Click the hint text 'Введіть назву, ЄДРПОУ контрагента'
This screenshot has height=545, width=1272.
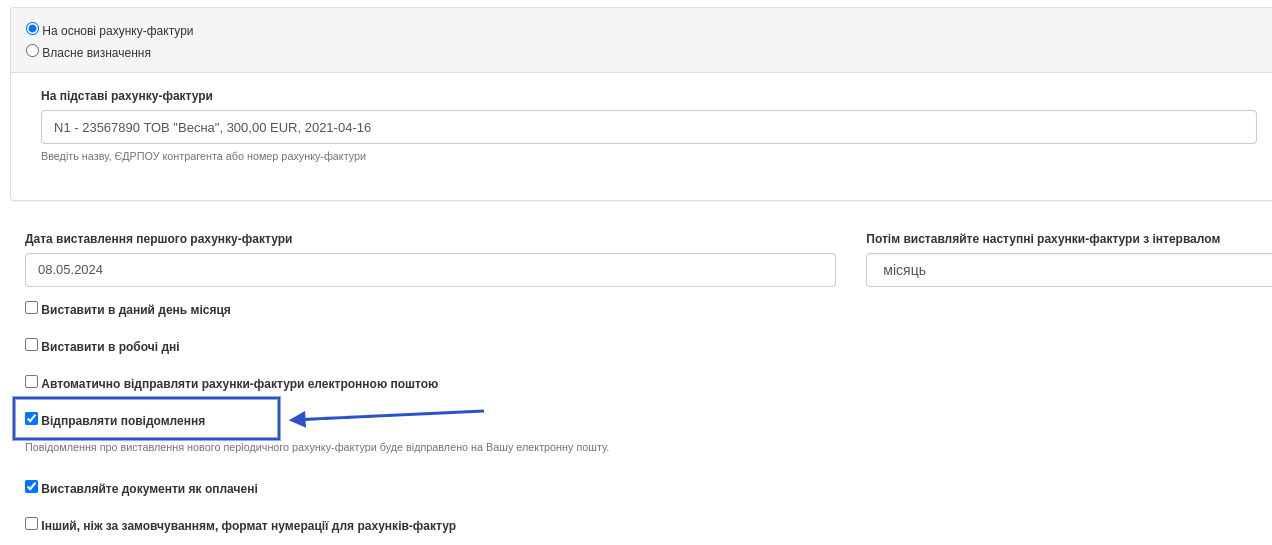[x=203, y=156]
